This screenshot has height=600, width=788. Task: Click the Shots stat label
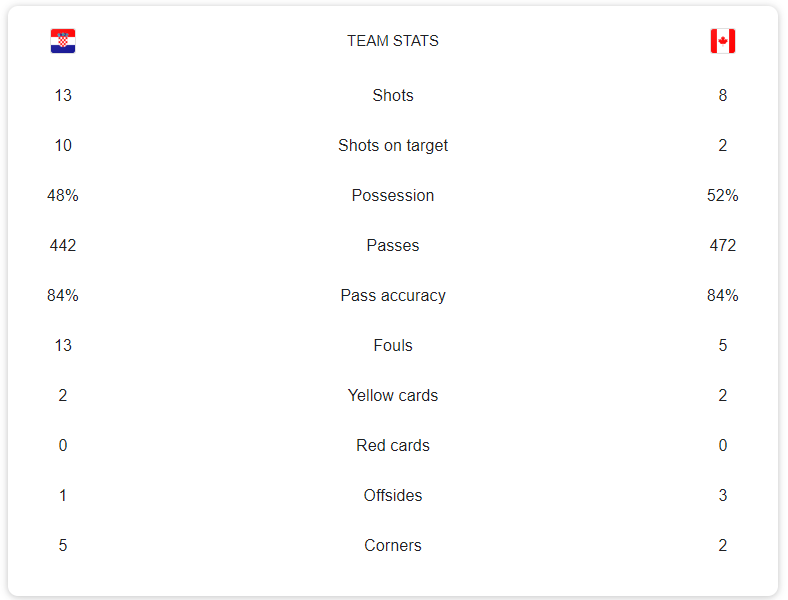click(393, 95)
